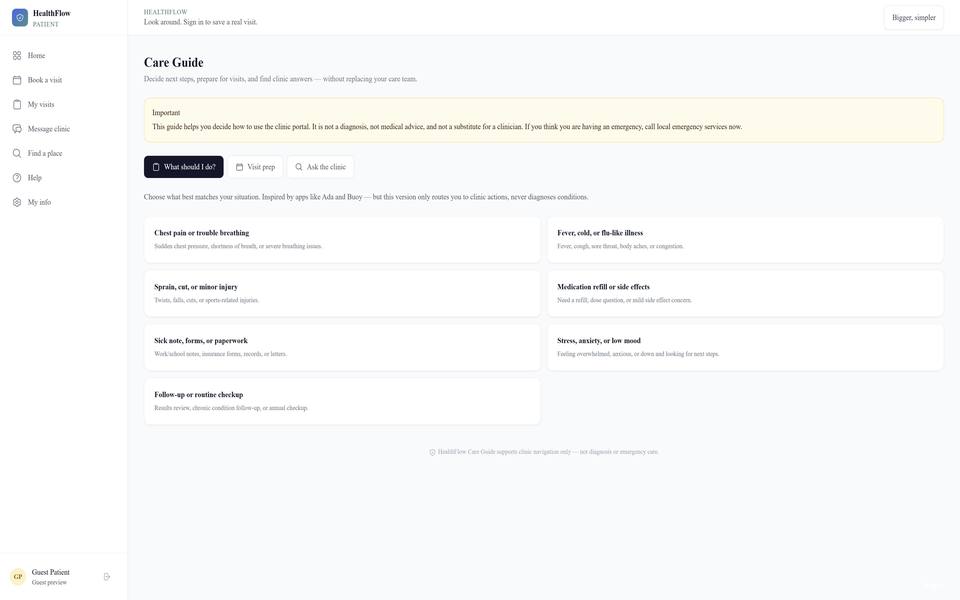The image size is (960, 600).
Task: Click the shield icon in footer note
Action: pos(432,452)
